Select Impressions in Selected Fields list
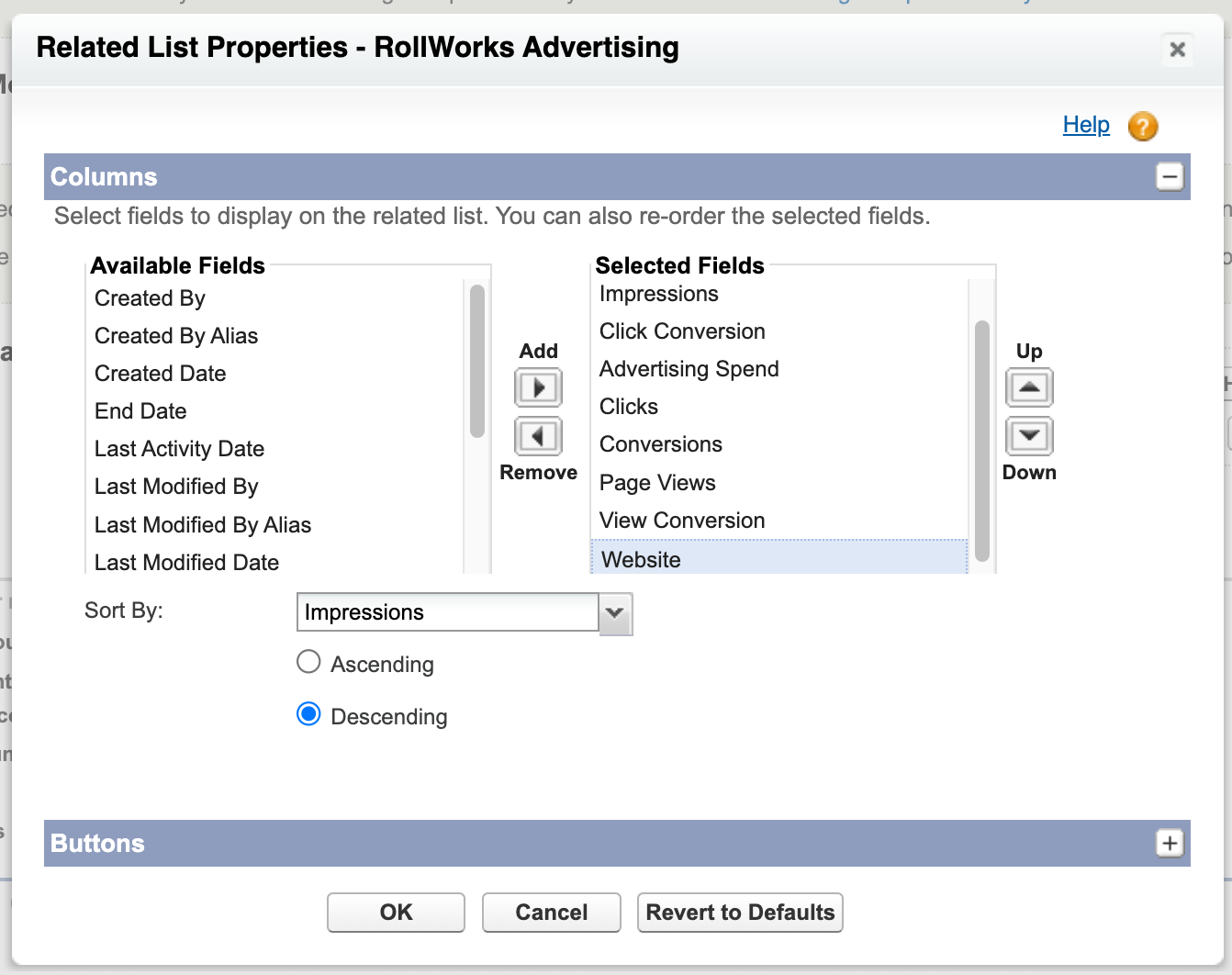Screen dimensions: 1232x975 click(780, 294)
